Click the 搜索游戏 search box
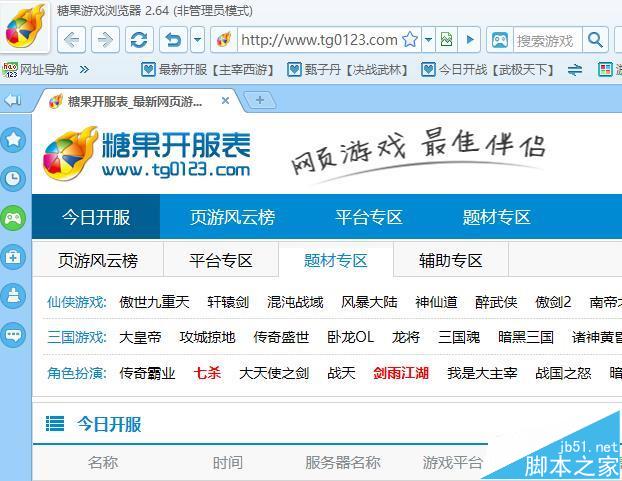622x481 pixels. [547, 40]
